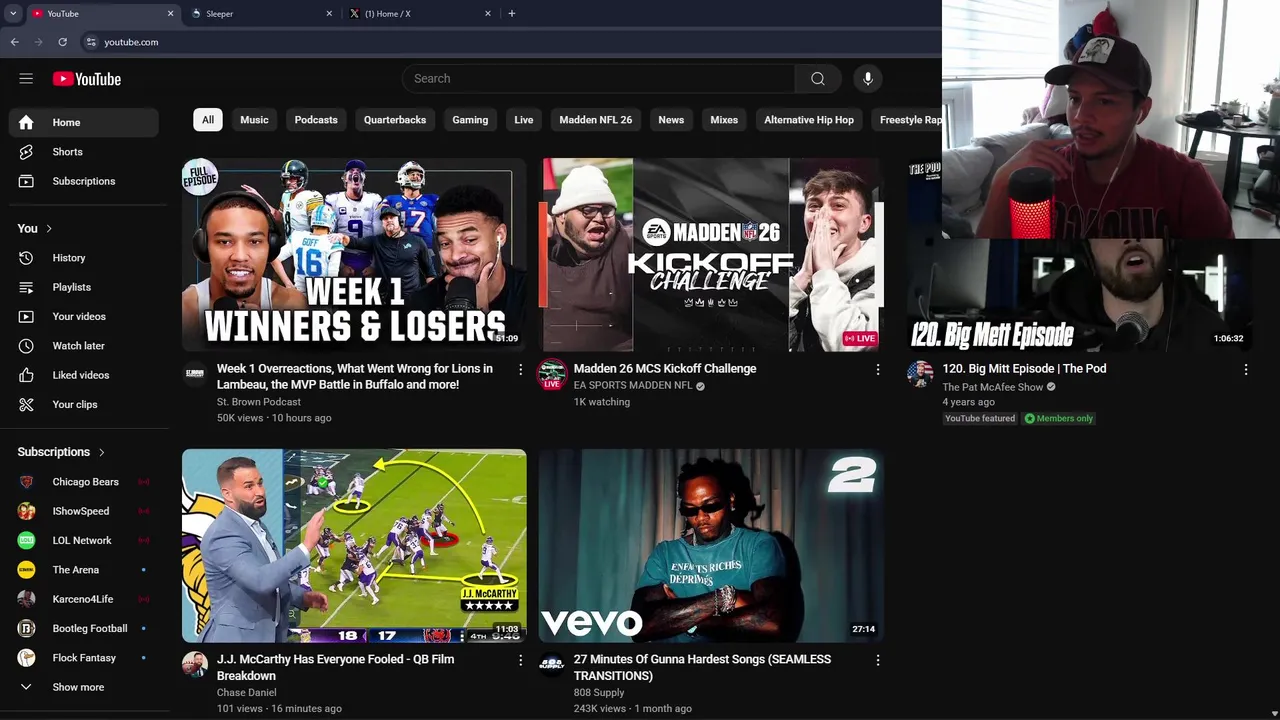Select the Live filter chip
This screenshot has height=720, width=1280.
tap(524, 120)
